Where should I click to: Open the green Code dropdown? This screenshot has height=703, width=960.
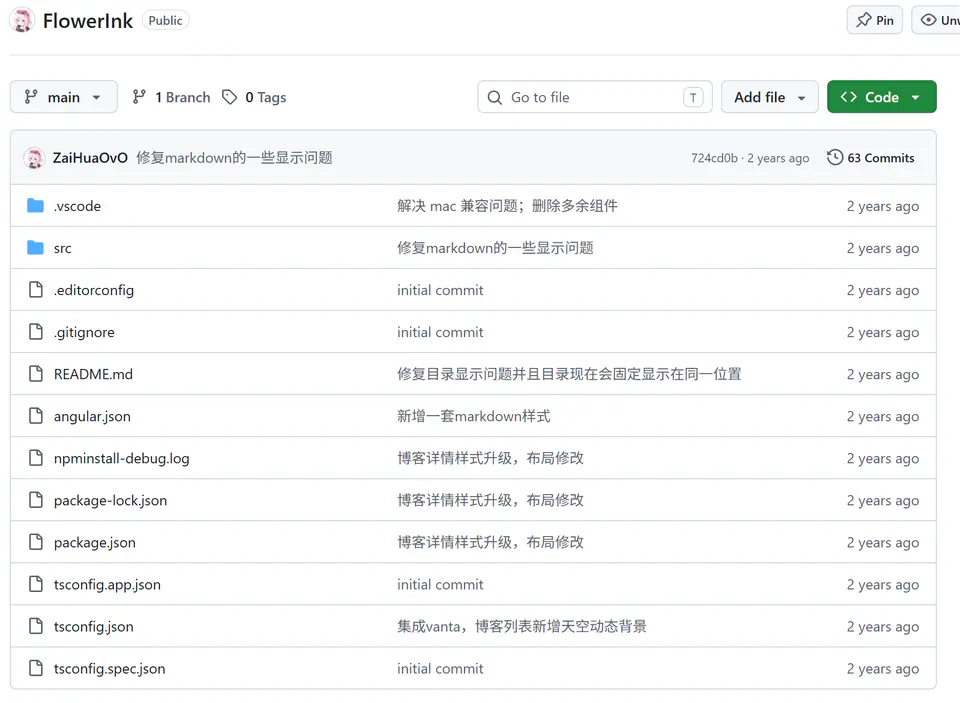pyautogui.click(x=881, y=97)
